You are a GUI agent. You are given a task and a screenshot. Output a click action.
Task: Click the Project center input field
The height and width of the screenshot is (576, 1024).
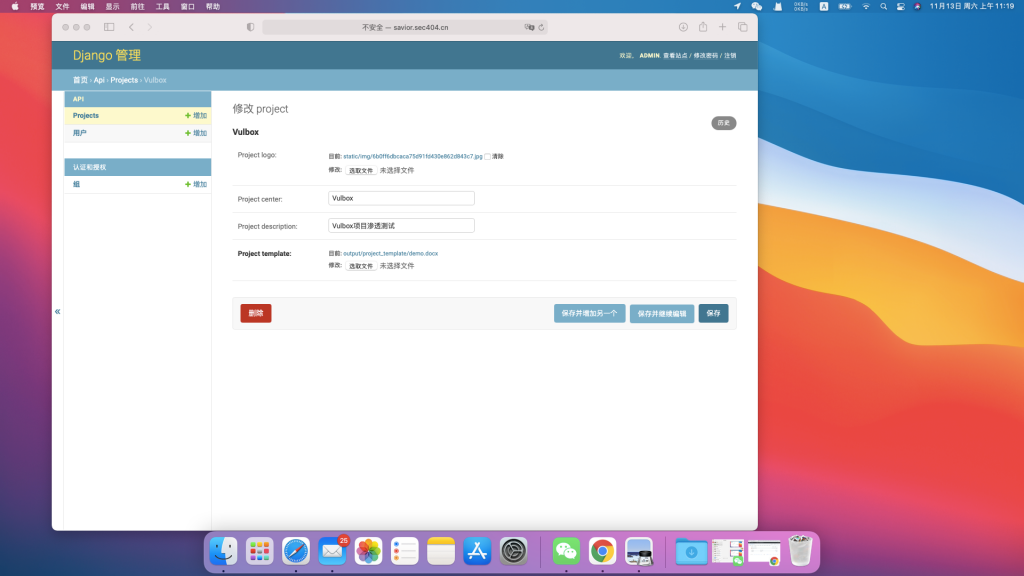click(x=401, y=199)
